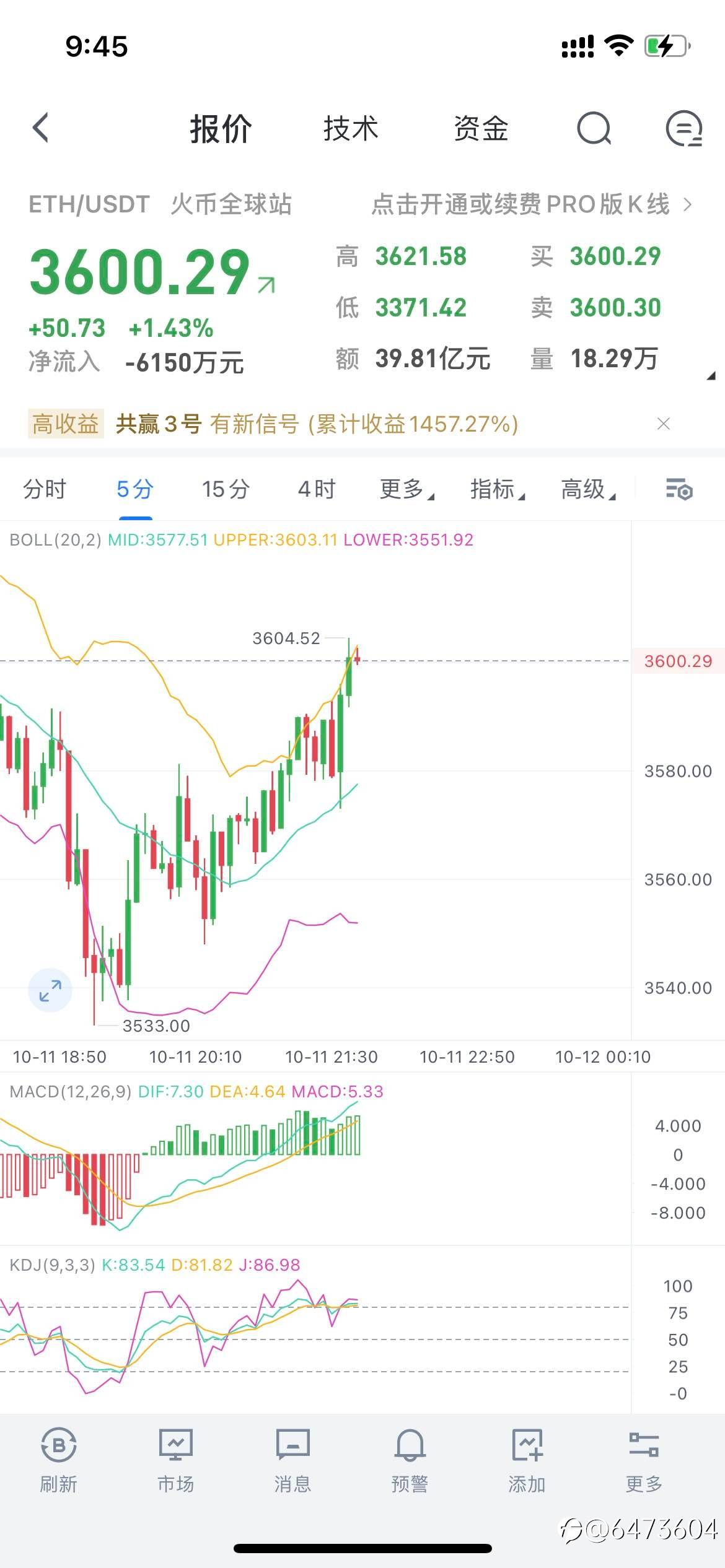Open the search magnifier icon
Image resolution: width=725 pixels, height=1568 pixels.
[x=594, y=129]
